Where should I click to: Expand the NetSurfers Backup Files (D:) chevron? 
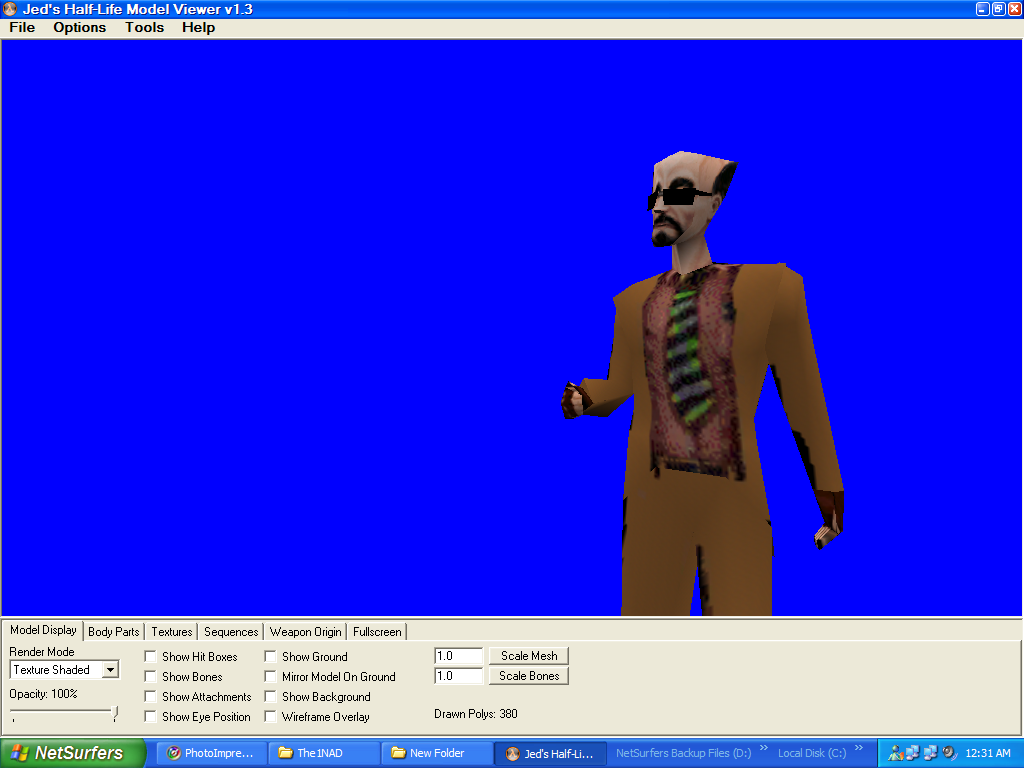[763, 748]
